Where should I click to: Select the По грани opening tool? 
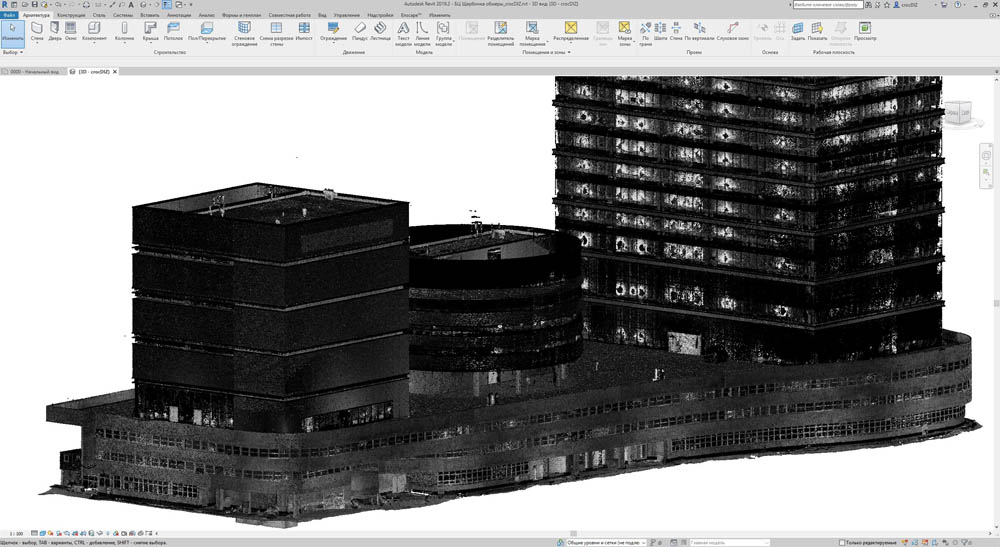tap(645, 33)
